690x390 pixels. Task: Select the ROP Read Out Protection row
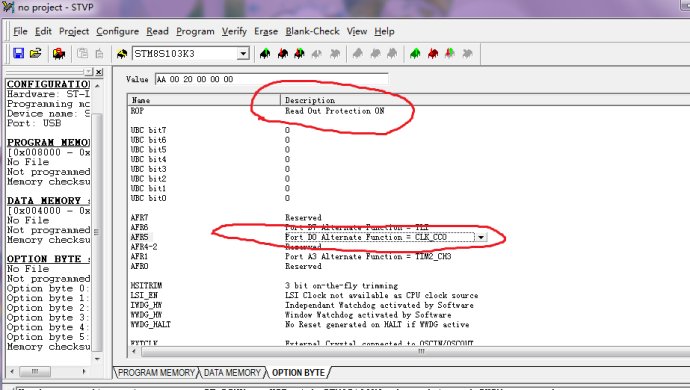pos(409,111)
